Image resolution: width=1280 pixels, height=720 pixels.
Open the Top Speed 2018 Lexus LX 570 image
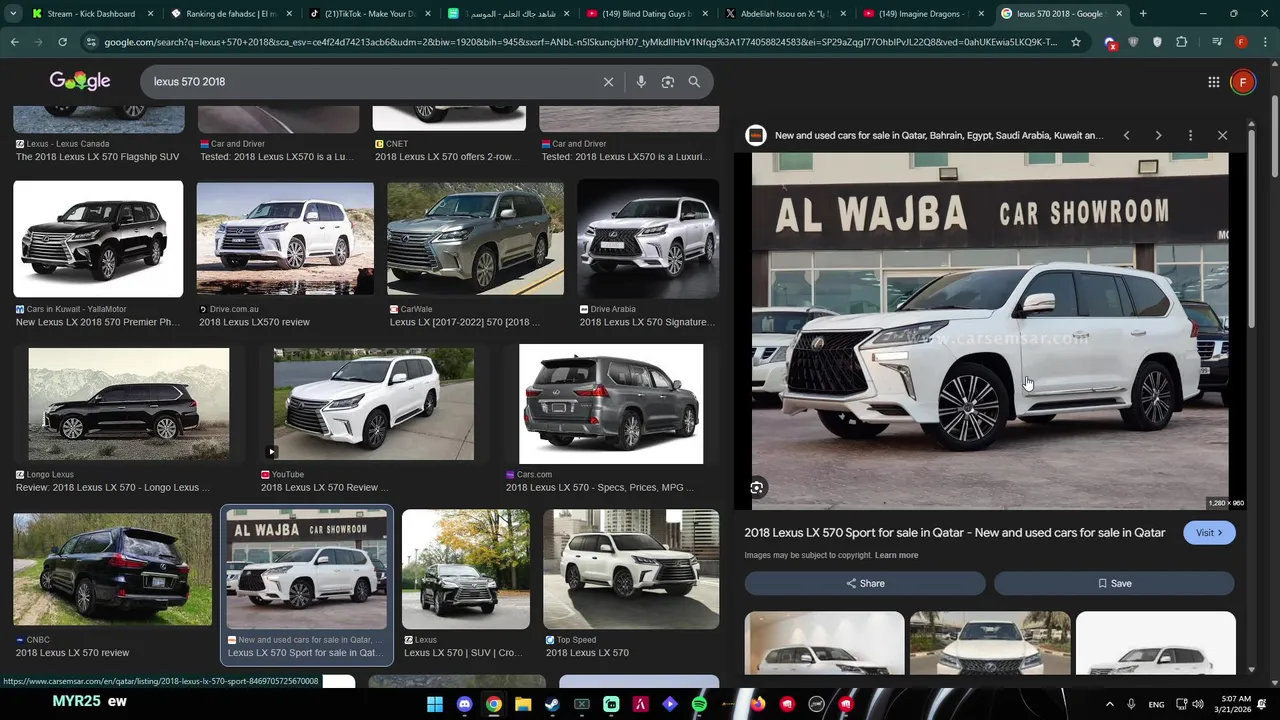(x=631, y=569)
